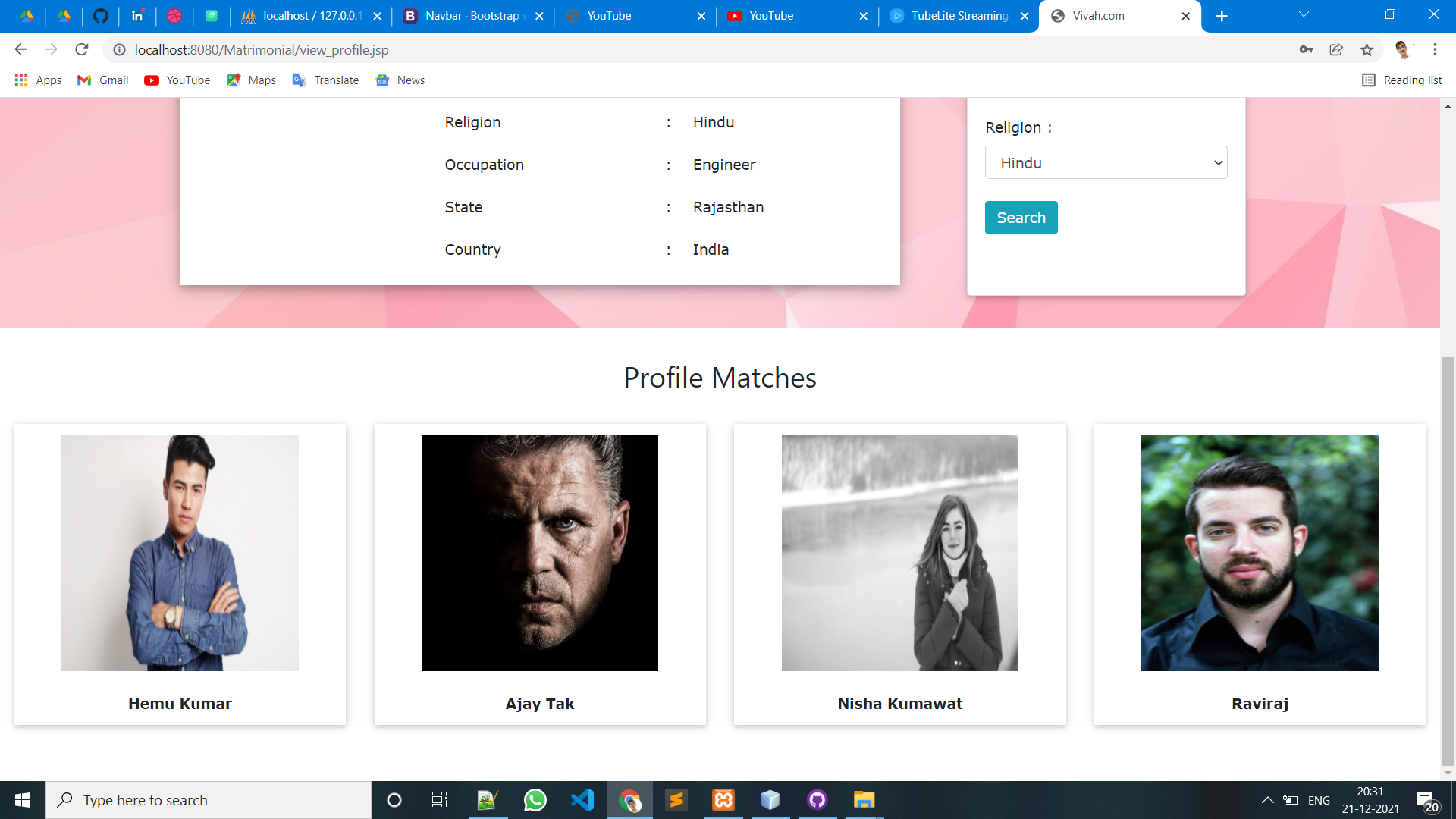The image size is (1456, 819).
Task: Go back with browser arrow
Action: click(20, 50)
